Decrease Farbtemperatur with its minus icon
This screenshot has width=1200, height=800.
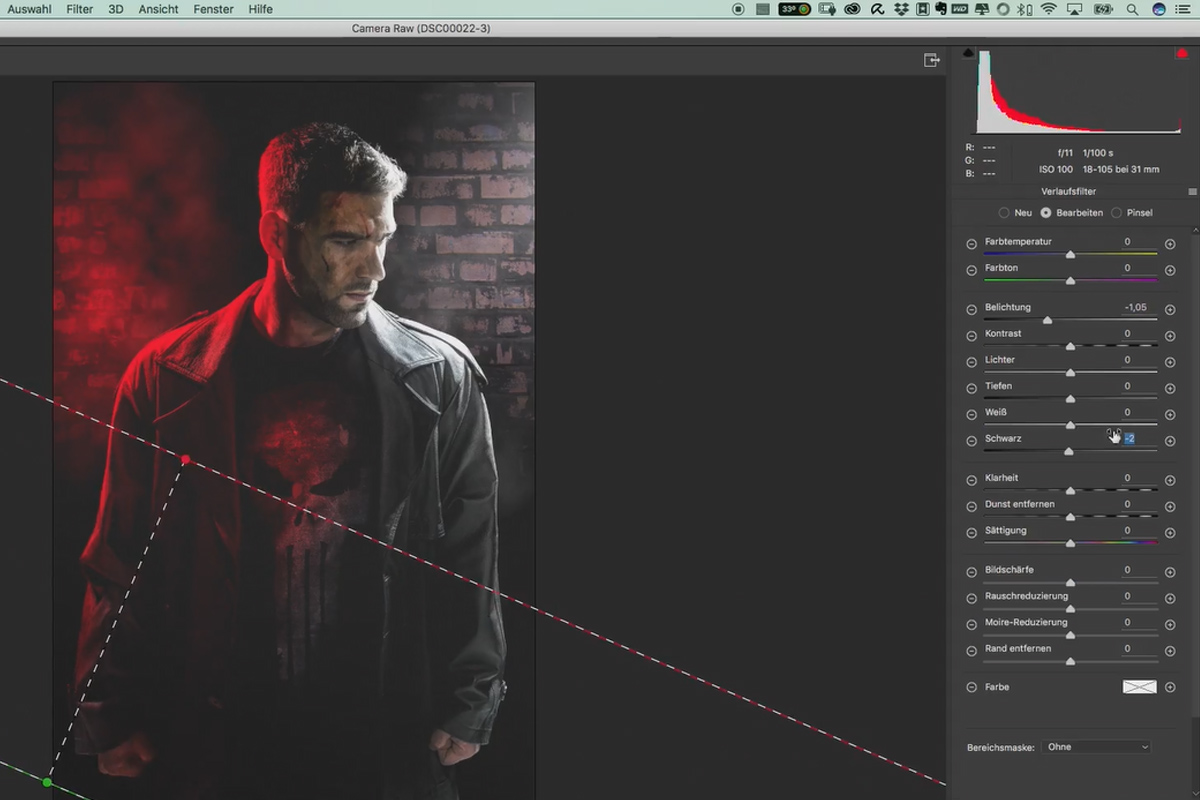click(971, 244)
